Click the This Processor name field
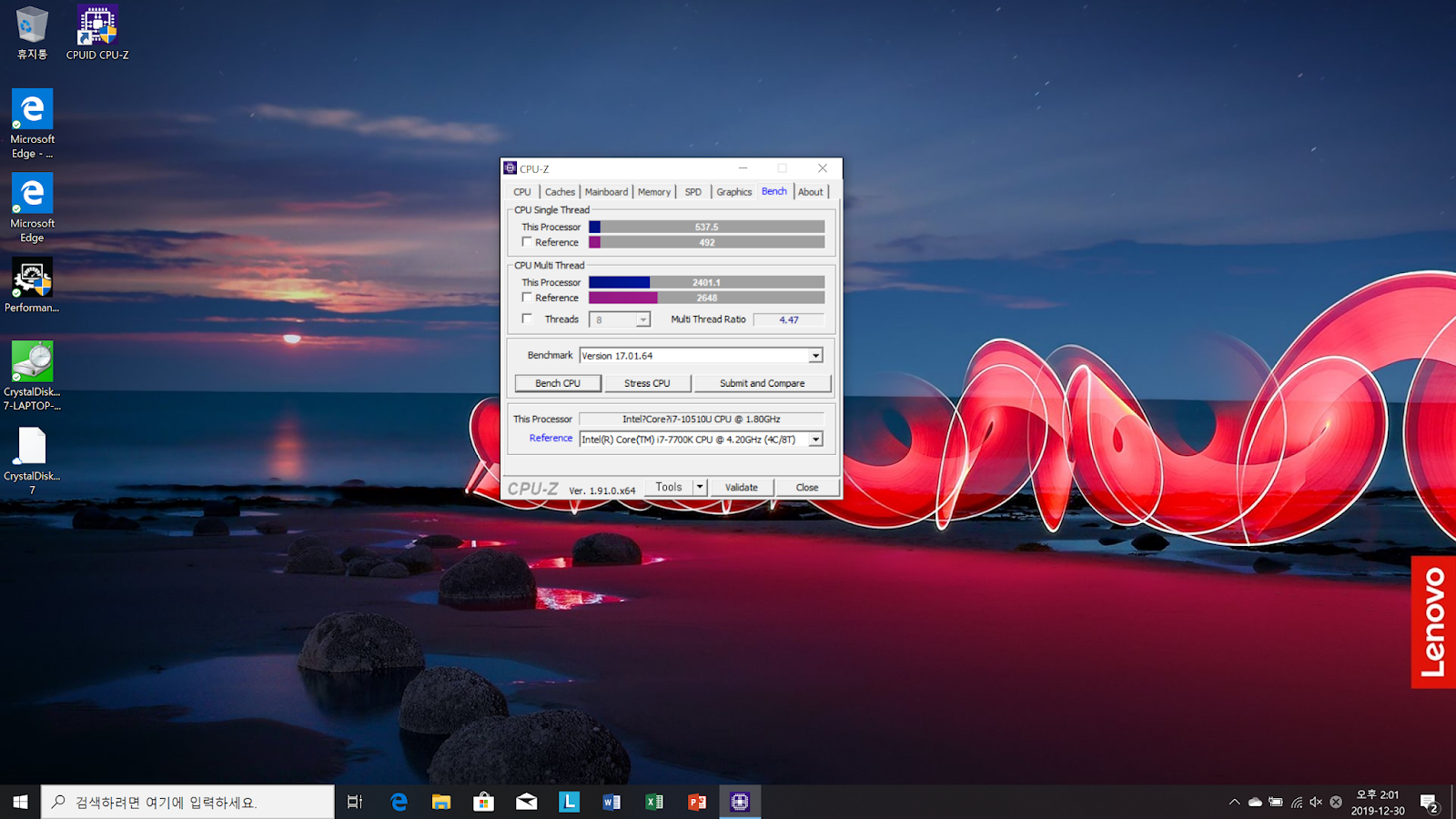 point(702,419)
